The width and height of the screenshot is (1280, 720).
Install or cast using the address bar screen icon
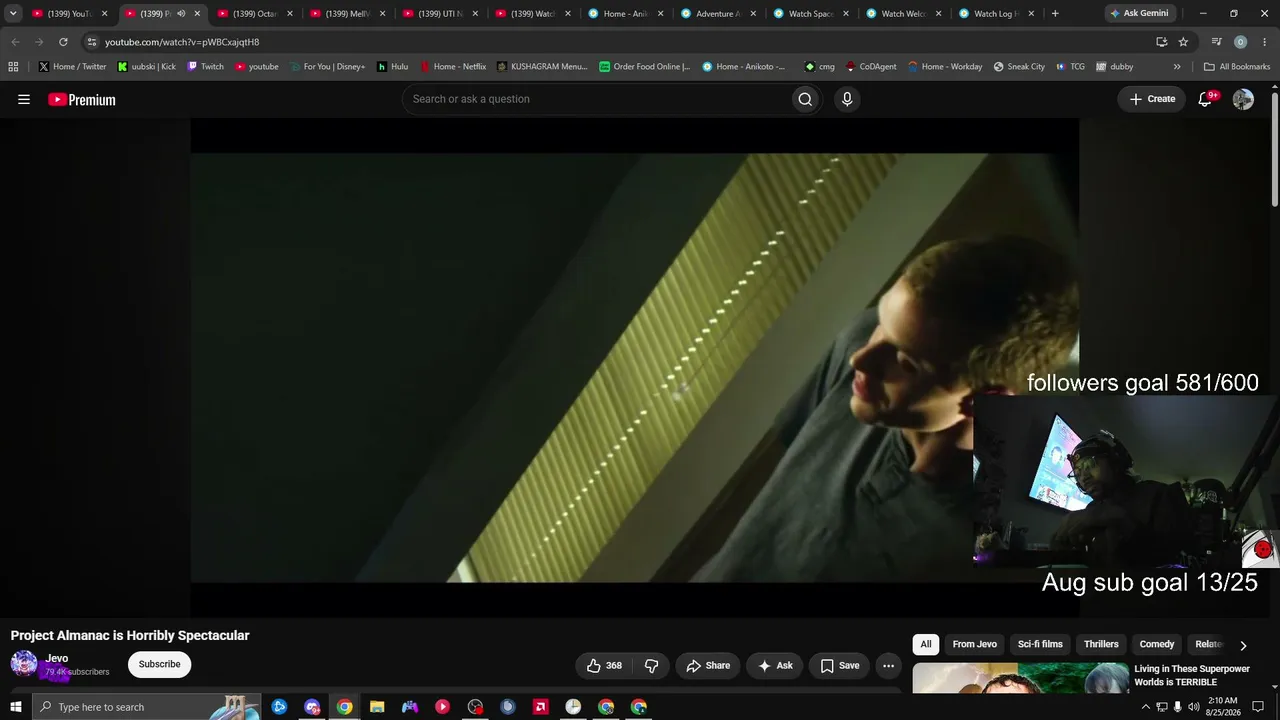coord(1161,42)
